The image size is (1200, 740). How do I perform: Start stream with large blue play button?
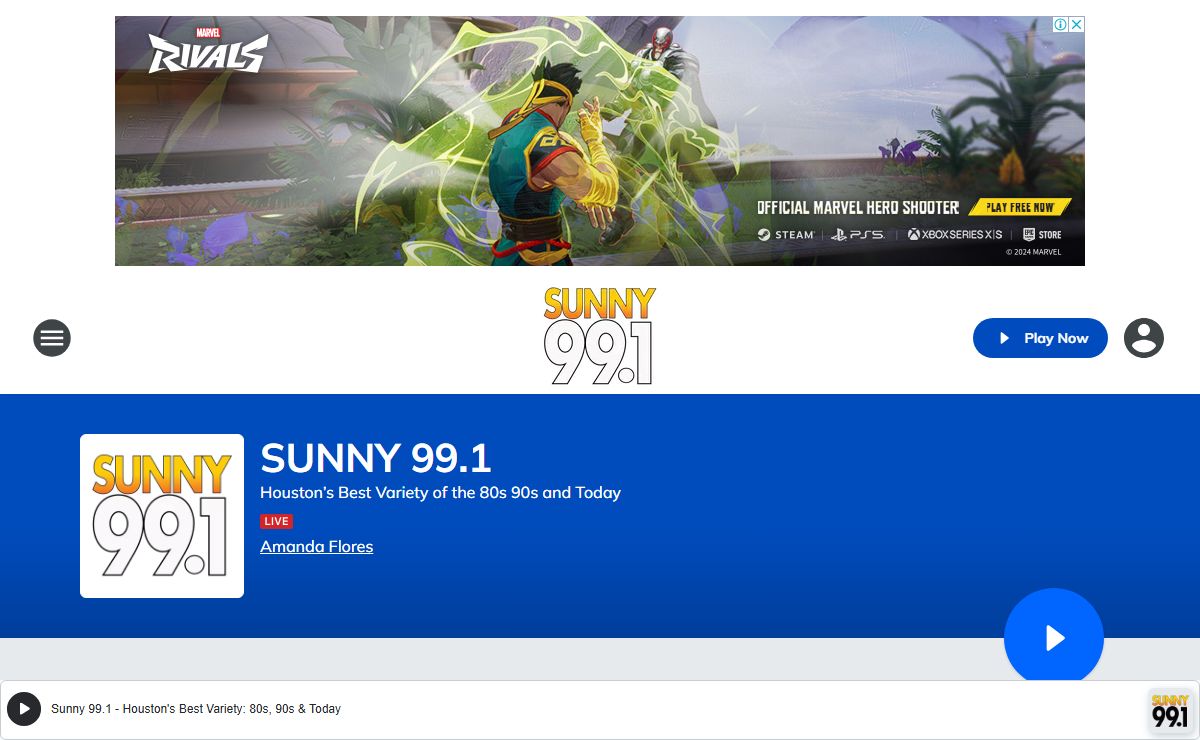point(1054,638)
